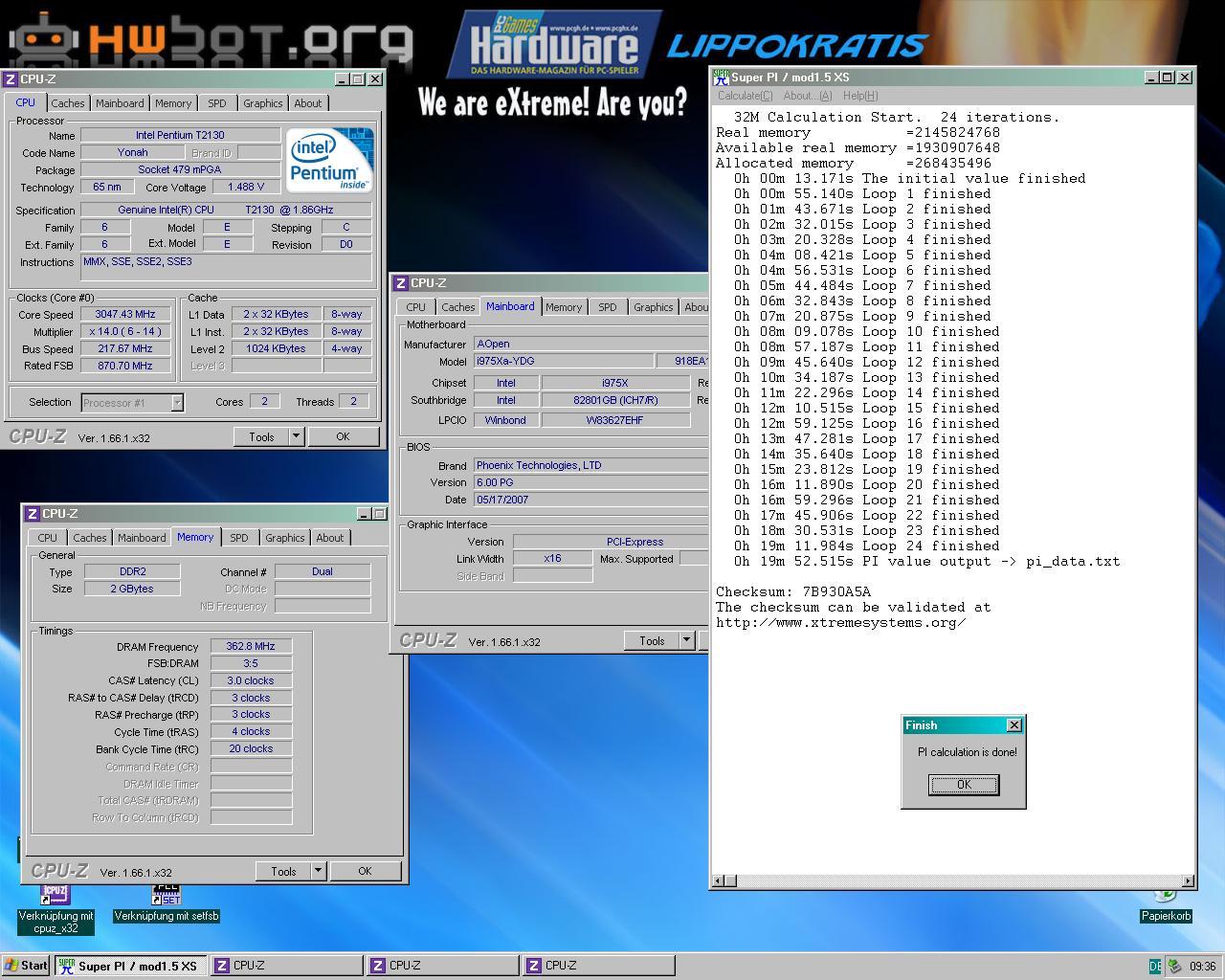
Task: Activate the second CPU-Z taskbar button
Action: pyautogui.click(x=442, y=966)
